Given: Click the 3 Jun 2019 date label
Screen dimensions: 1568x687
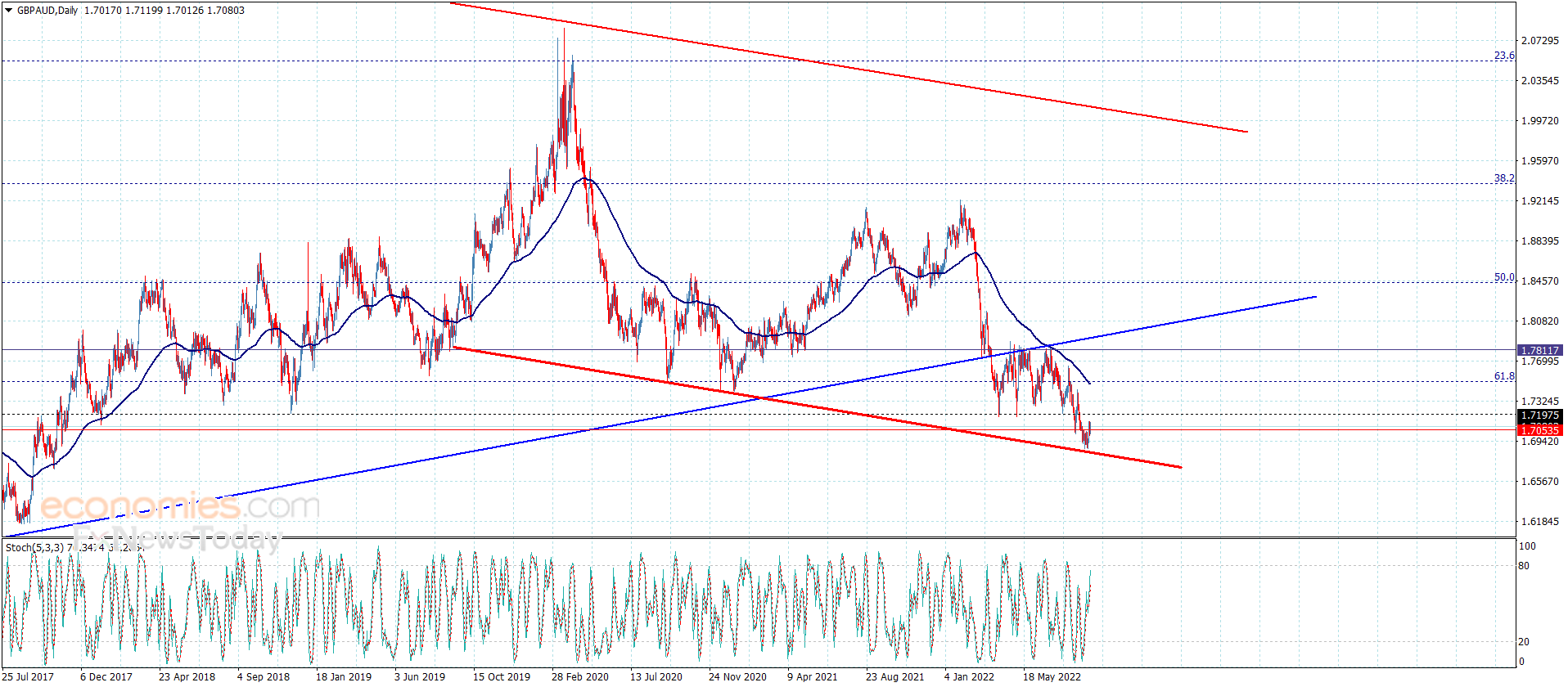Looking at the screenshot, I should point(420,676).
